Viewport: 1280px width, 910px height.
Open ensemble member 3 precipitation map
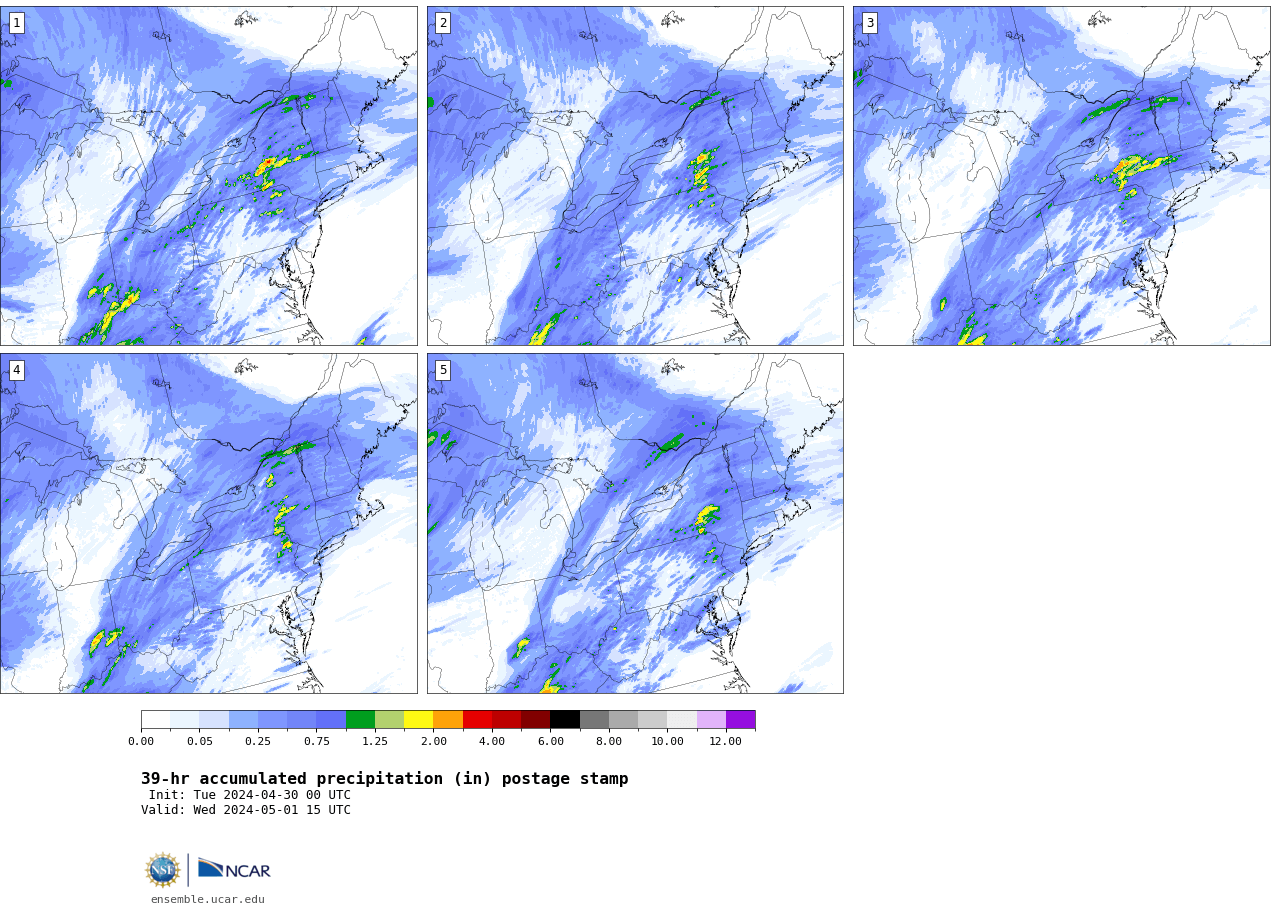point(1061,176)
